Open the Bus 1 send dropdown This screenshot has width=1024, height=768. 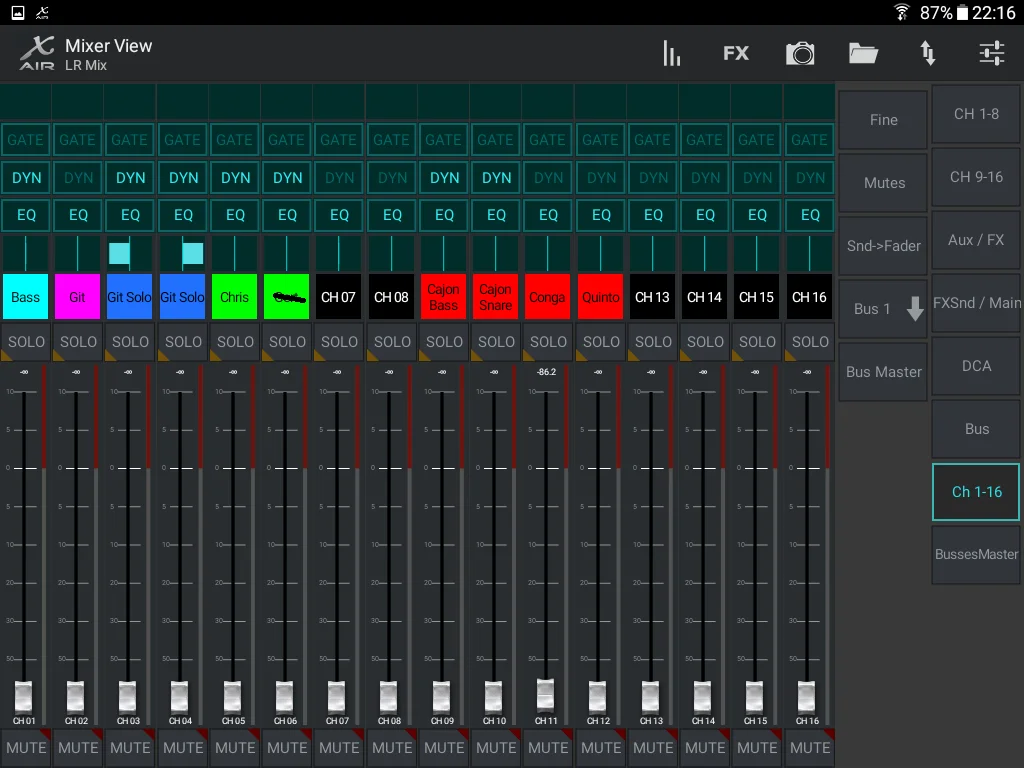coord(883,309)
